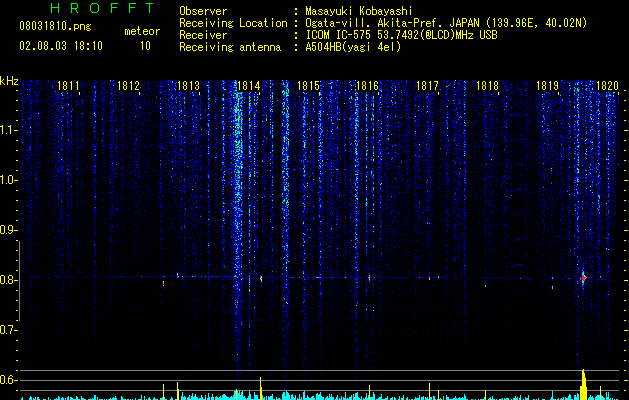Click the kHz axis unit label
The image size is (629, 400).
click(9, 81)
